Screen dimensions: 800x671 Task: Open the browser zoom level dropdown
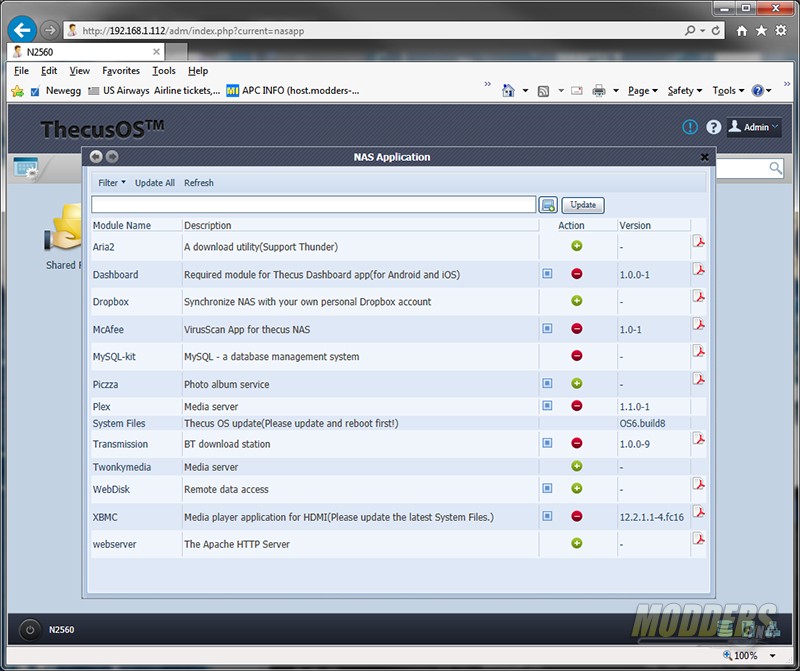[773, 656]
